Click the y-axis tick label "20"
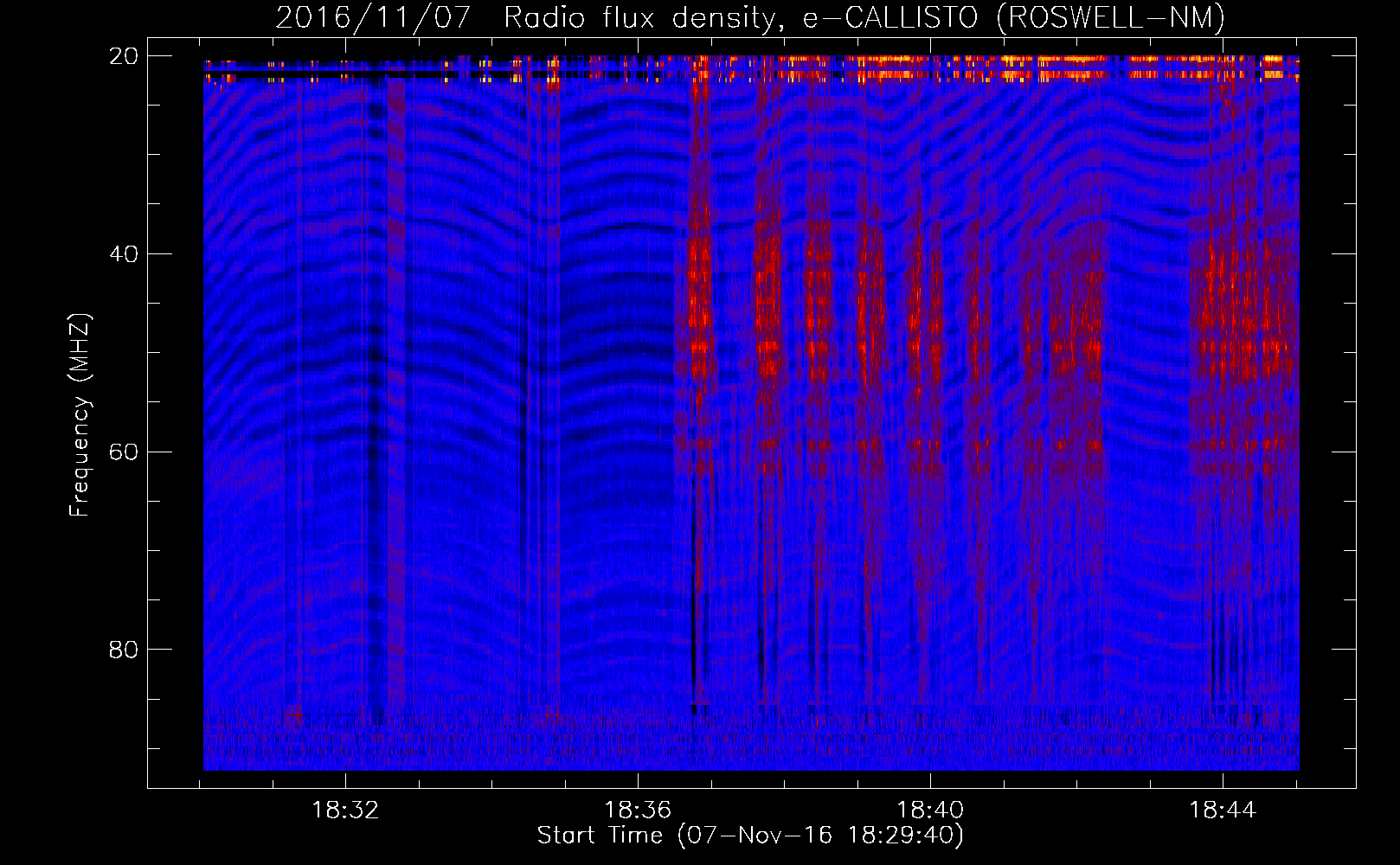The height and width of the screenshot is (865, 1400). [x=124, y=56]
